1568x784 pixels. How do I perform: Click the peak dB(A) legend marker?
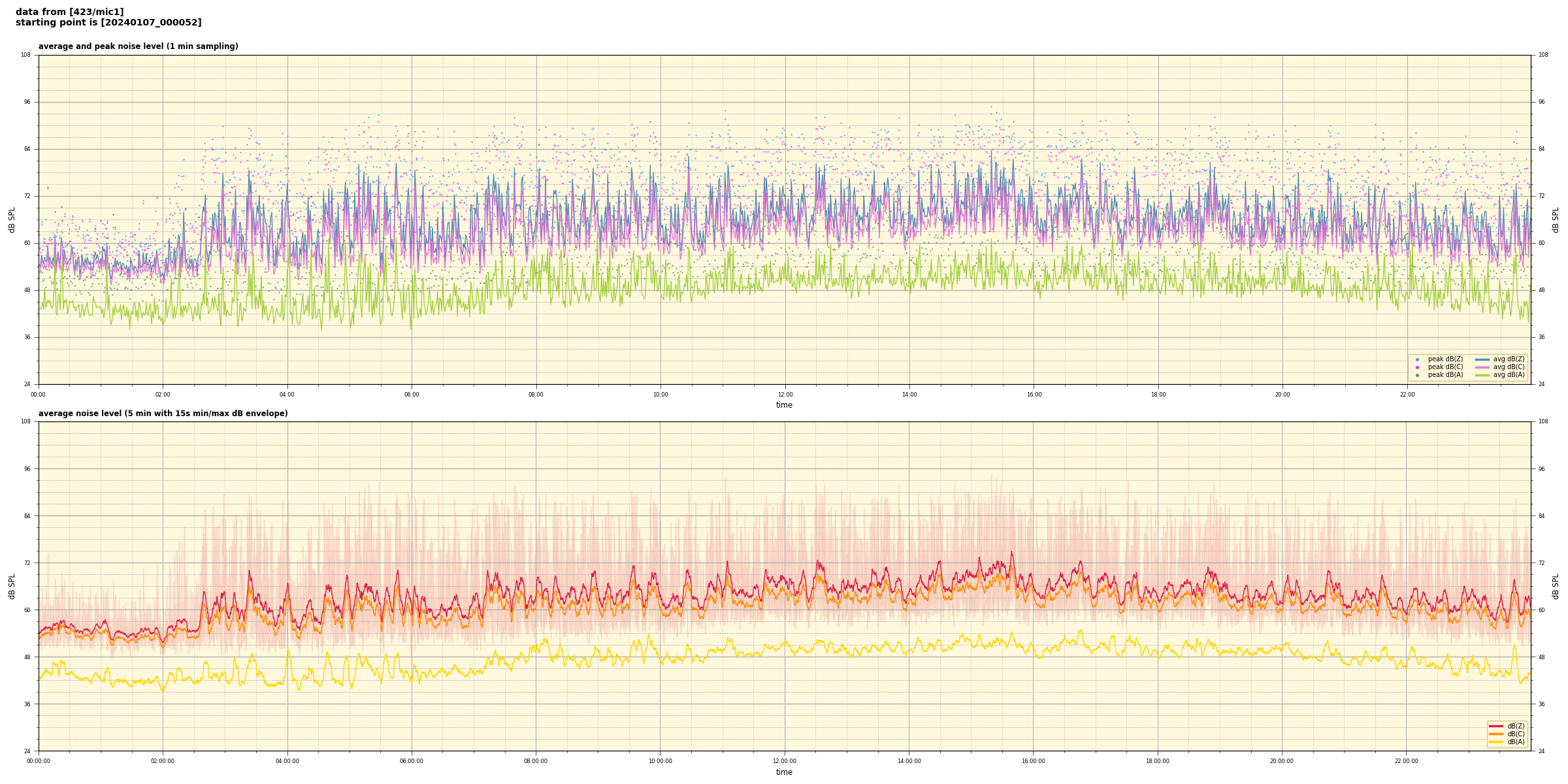click(1417, 375)
